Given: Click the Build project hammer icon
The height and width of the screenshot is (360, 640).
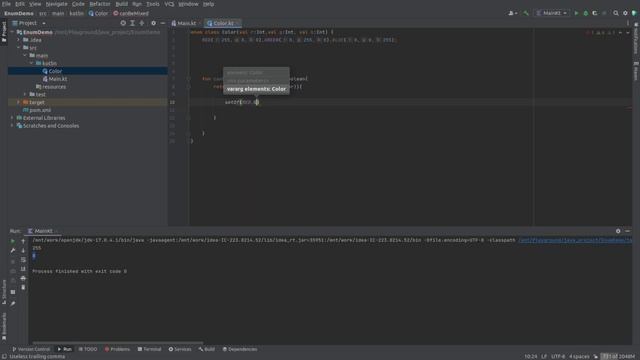Looking at the screenshot, I should coord(526,13).
